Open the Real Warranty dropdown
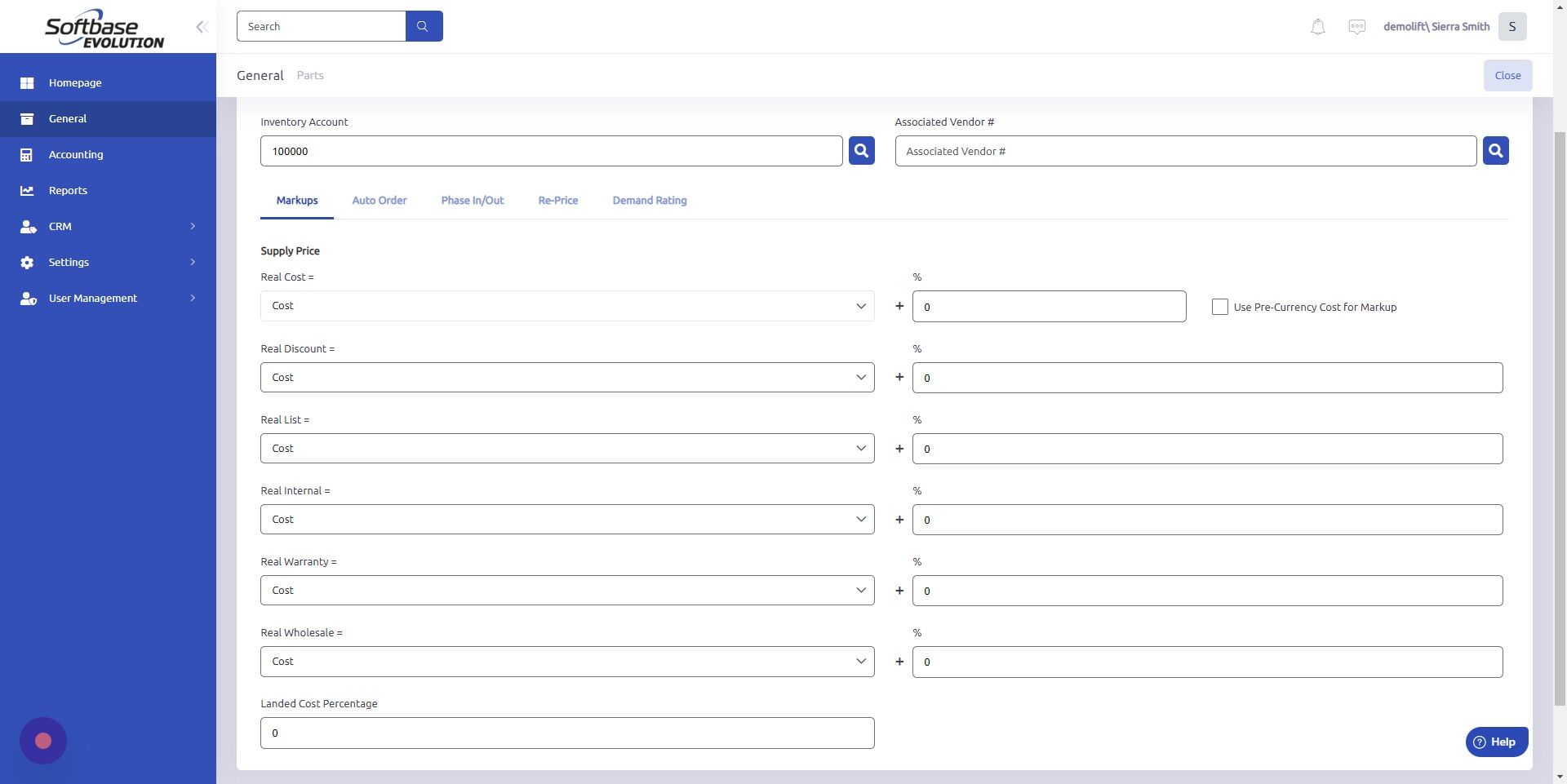The width and height of the screenshot is (1567, 784). coord(566,590)
